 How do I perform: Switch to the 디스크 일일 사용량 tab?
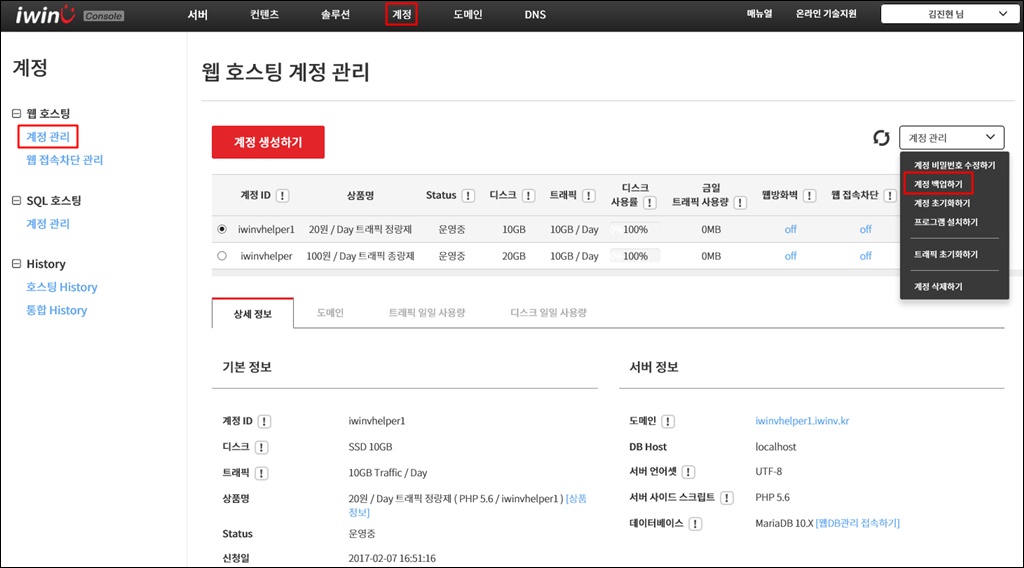pos(548,313)
